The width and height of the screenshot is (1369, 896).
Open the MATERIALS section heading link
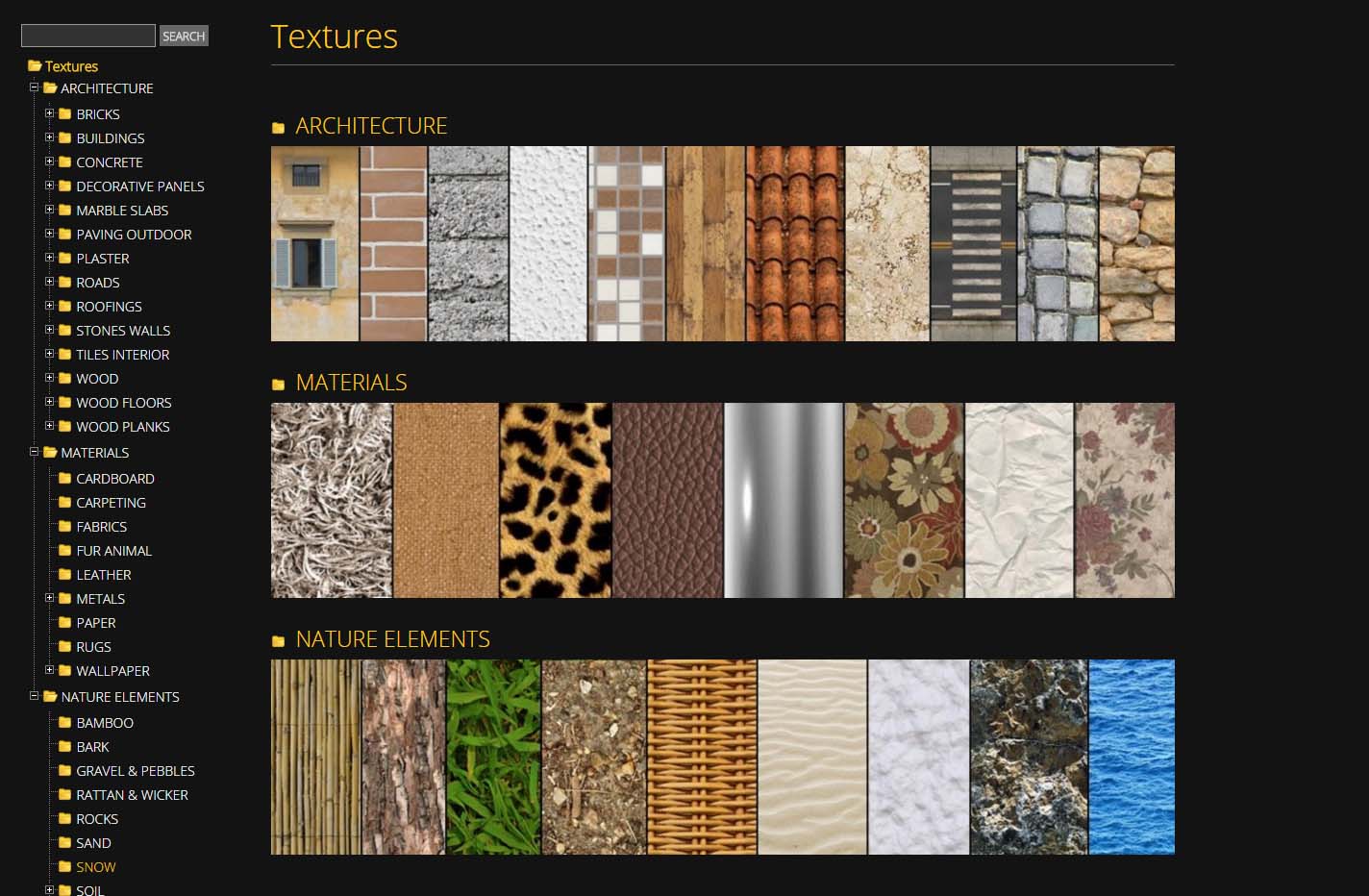pos(351,383)
